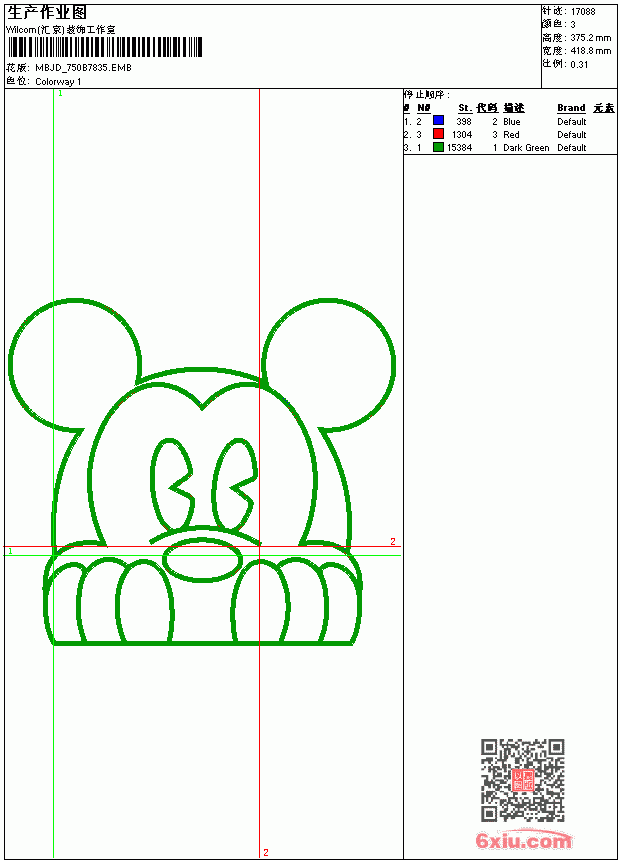Image resolution: width=620 pixels, height=860 pixels.
Task: Click the St. column header
Action: (465, 108)
